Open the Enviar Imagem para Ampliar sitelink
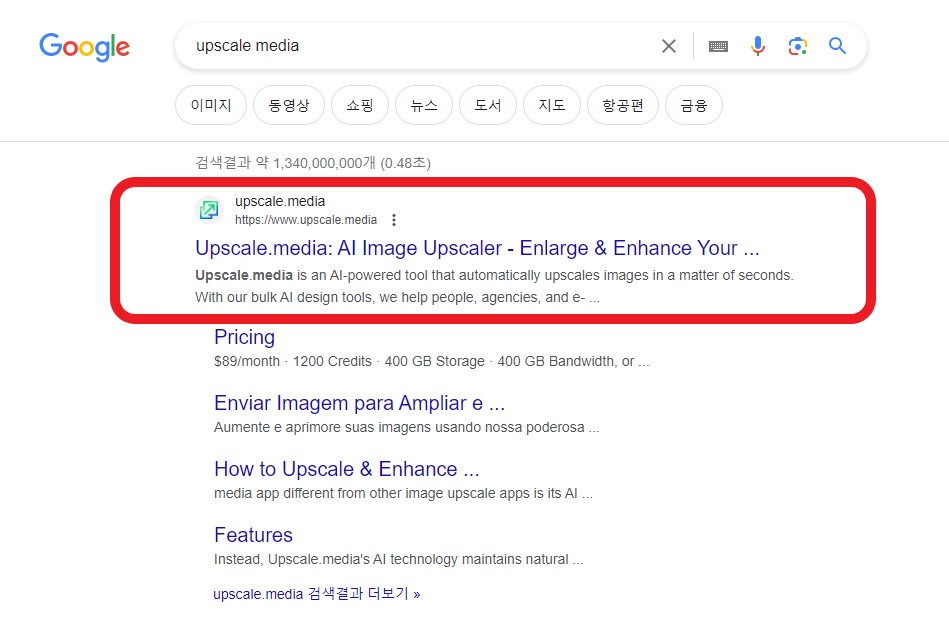 (x=360, y=403)
